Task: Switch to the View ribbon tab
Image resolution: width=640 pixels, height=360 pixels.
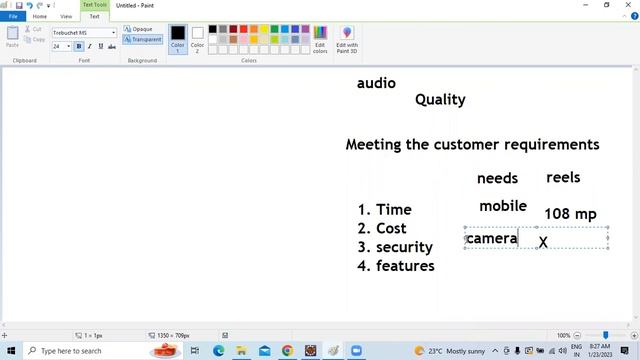Action: coord(66,16)
